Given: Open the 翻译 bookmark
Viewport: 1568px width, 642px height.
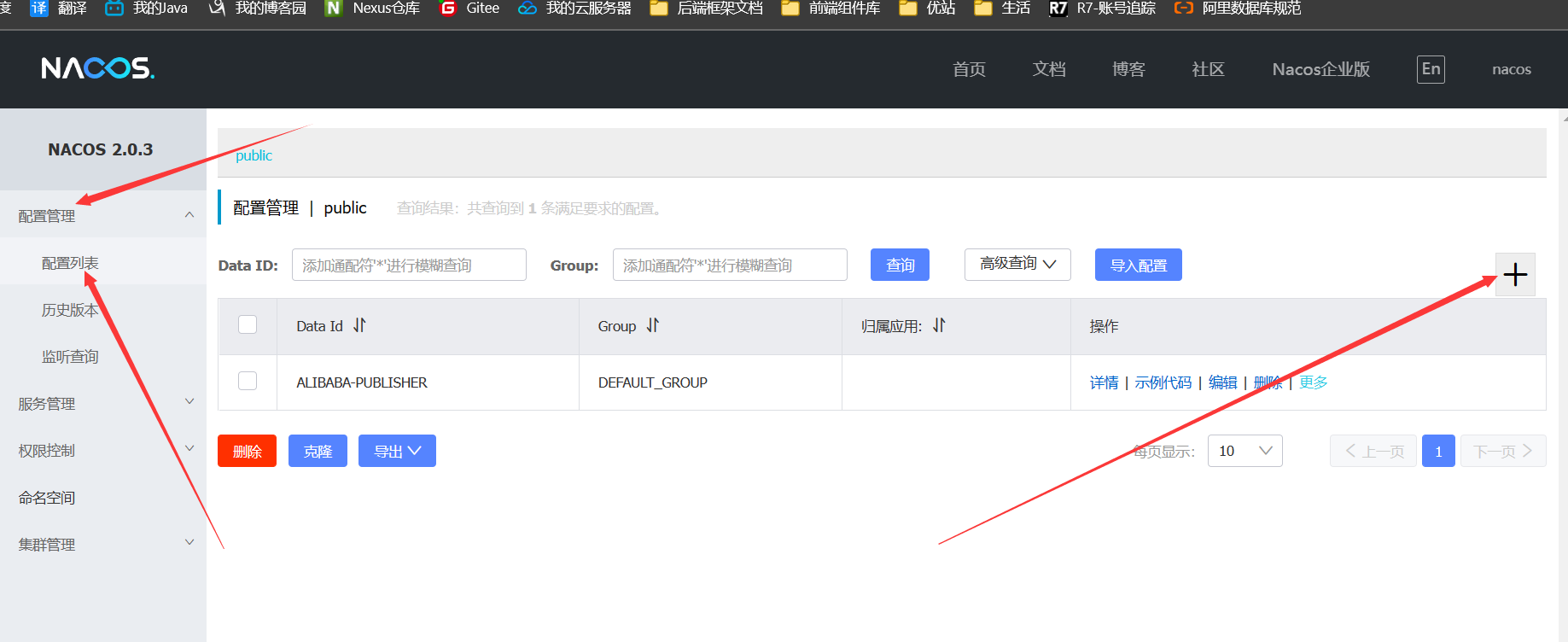Looking at the screenshot, I should [x=59, y=9].
